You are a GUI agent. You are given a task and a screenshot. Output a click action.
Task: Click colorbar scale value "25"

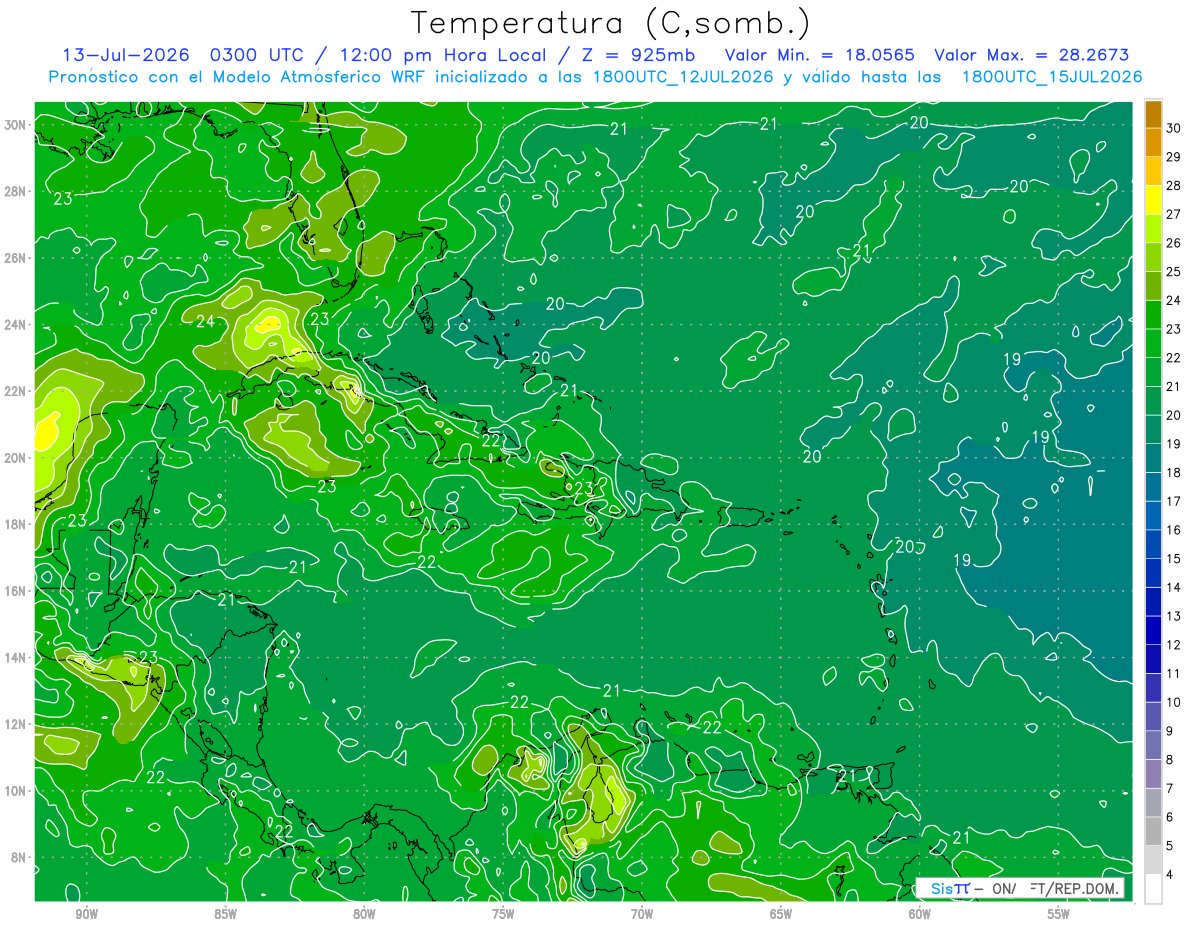click(1173, 272)
